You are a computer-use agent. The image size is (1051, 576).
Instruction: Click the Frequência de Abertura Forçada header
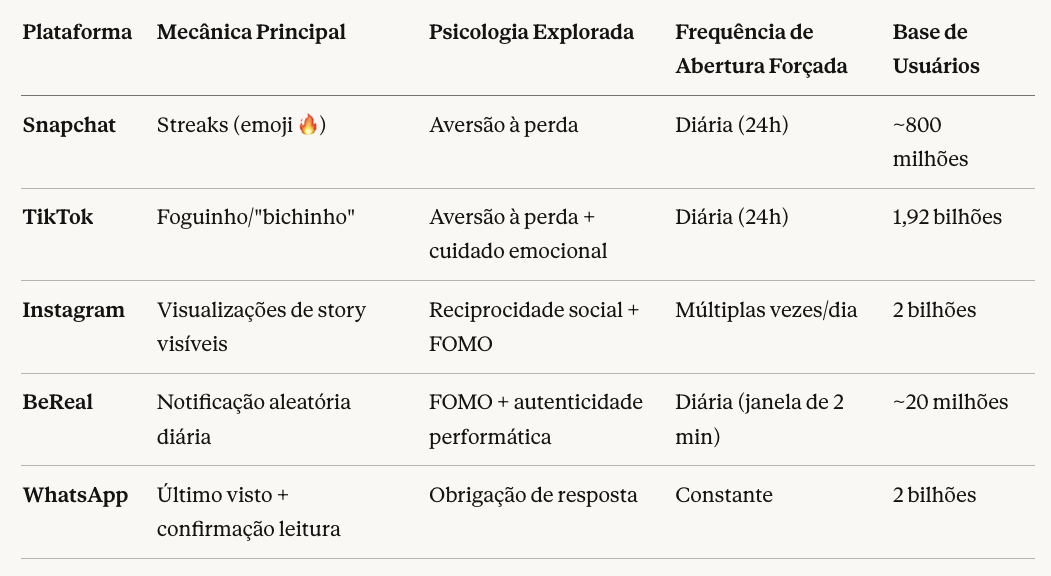(x=761, y=49)
